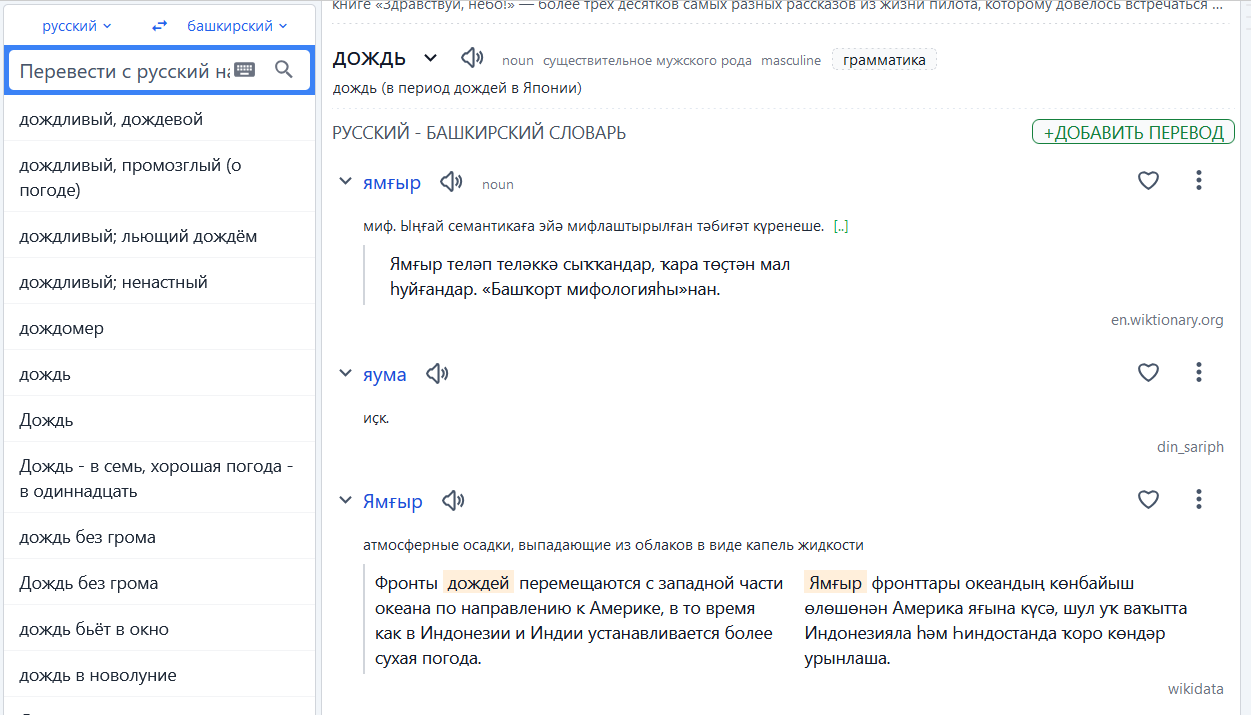This screenshot has height=715, width=1251.
Task: Play audio for capitalized Ямғыр translation
Action: tap(453, 501)
